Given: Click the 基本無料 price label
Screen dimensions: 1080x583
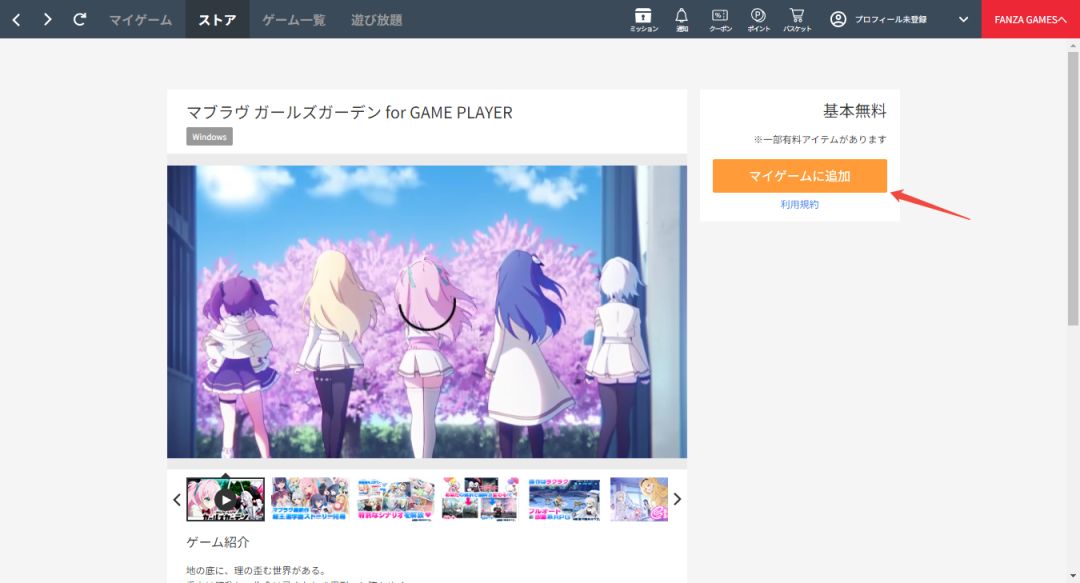Looking at the screenshot, I should click(855, 111).
